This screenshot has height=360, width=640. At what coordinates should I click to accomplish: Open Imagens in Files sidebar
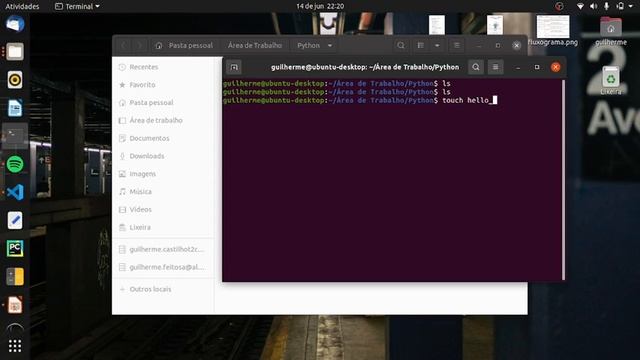(163, 174)
